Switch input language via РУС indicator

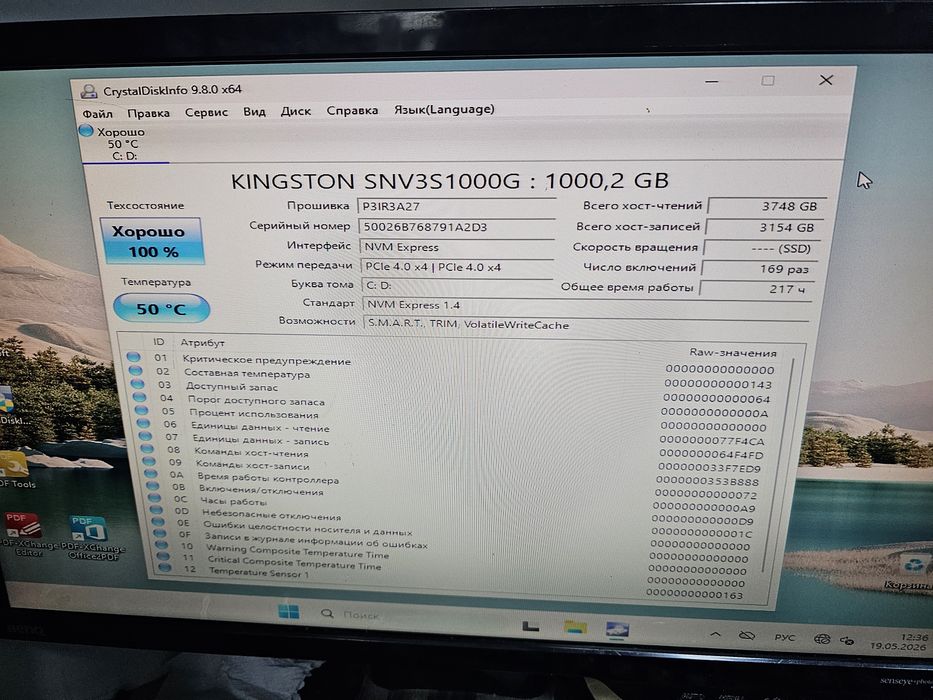pyautogui.click(x=784, y=638)
